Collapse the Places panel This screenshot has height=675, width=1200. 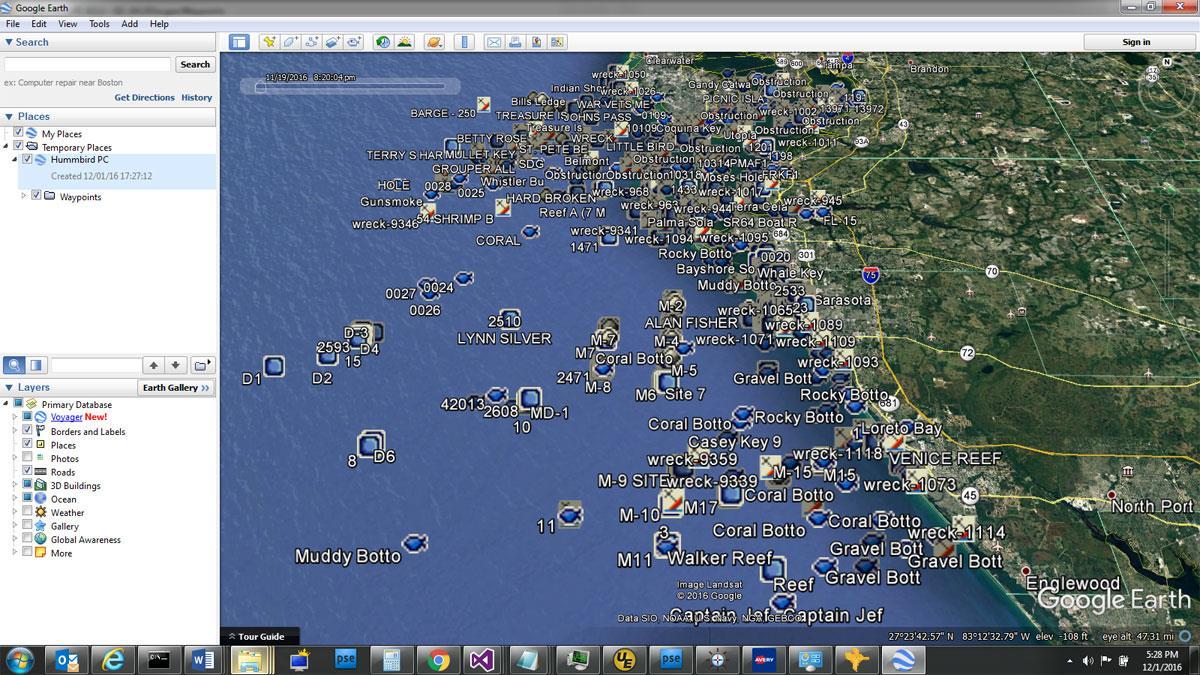(9, 117)
